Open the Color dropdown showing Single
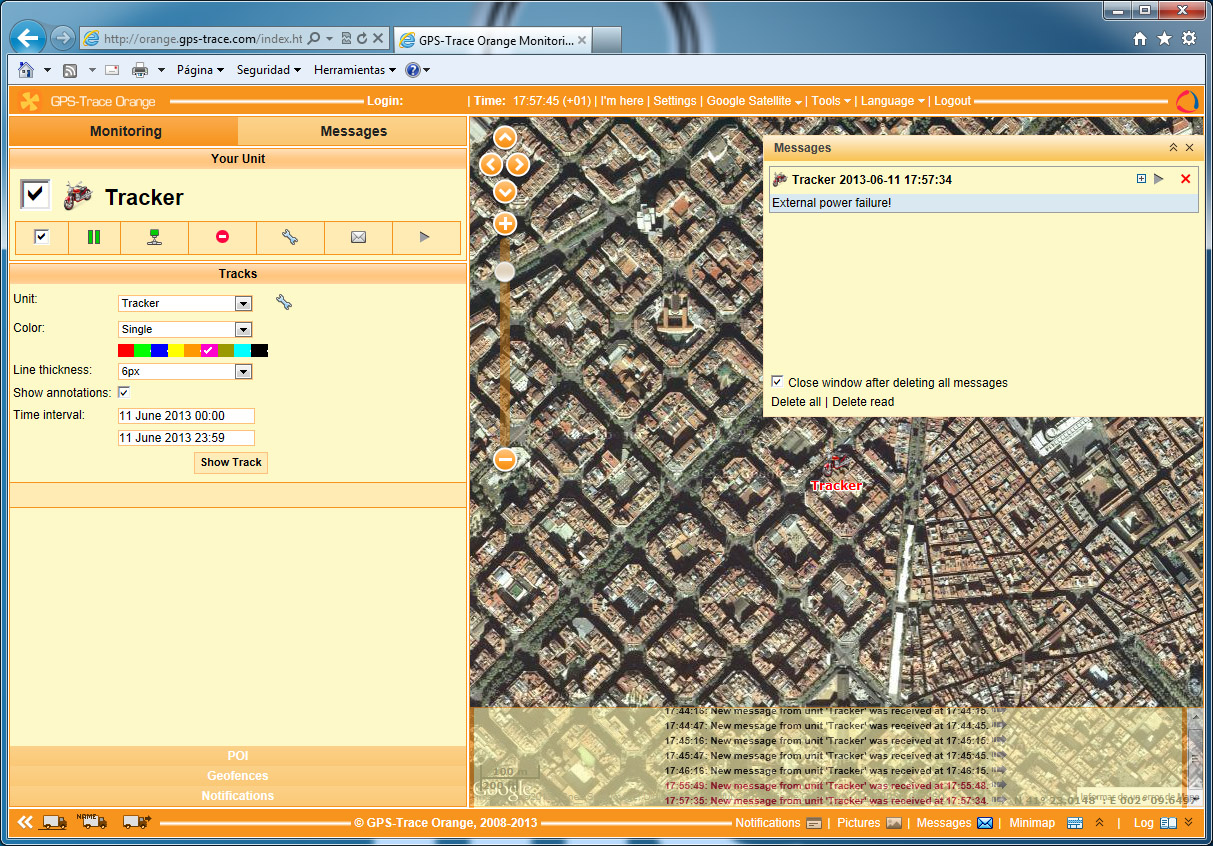The height and width of the screenshot is (846, 1213). click(185, 329)
